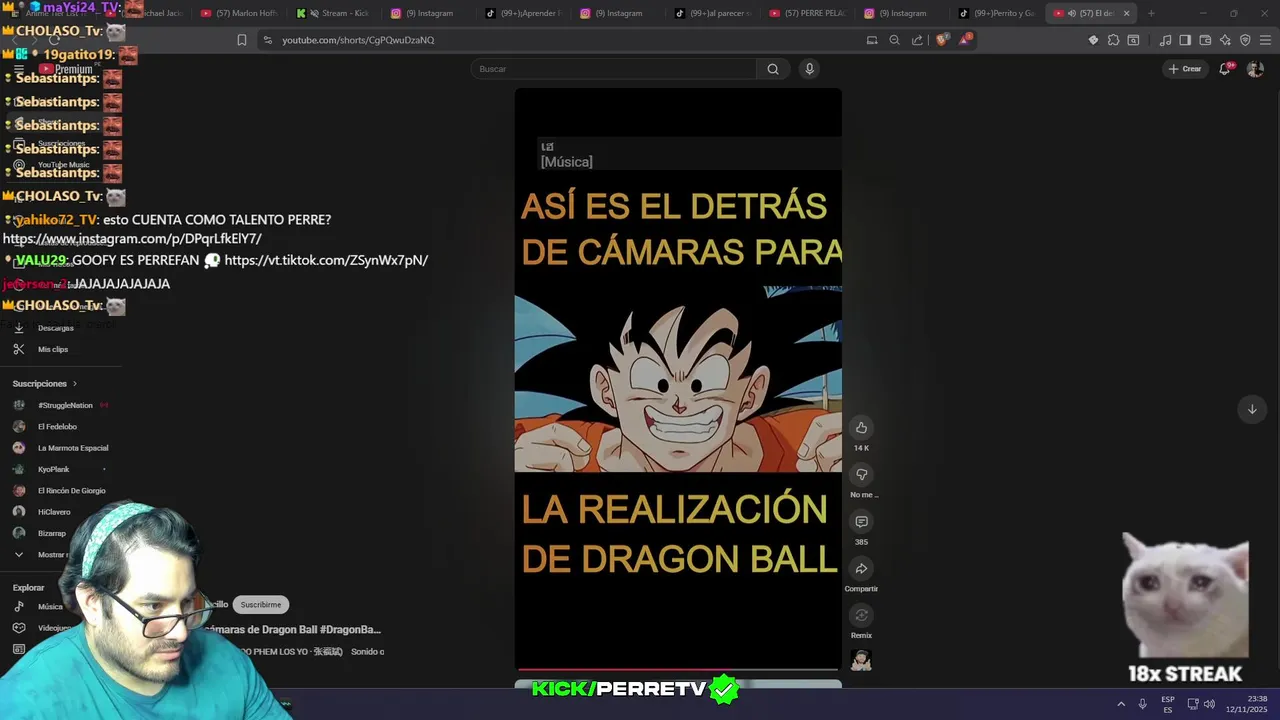
Task: Focus the Buscar search field
Action: pos(614,69)
